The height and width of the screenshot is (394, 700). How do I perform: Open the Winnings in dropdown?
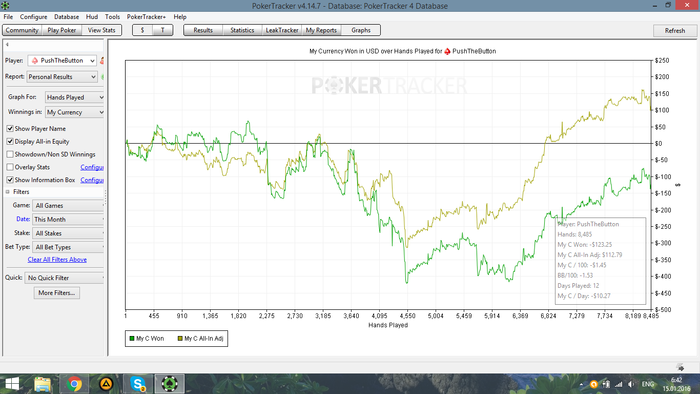click(75, 112)
